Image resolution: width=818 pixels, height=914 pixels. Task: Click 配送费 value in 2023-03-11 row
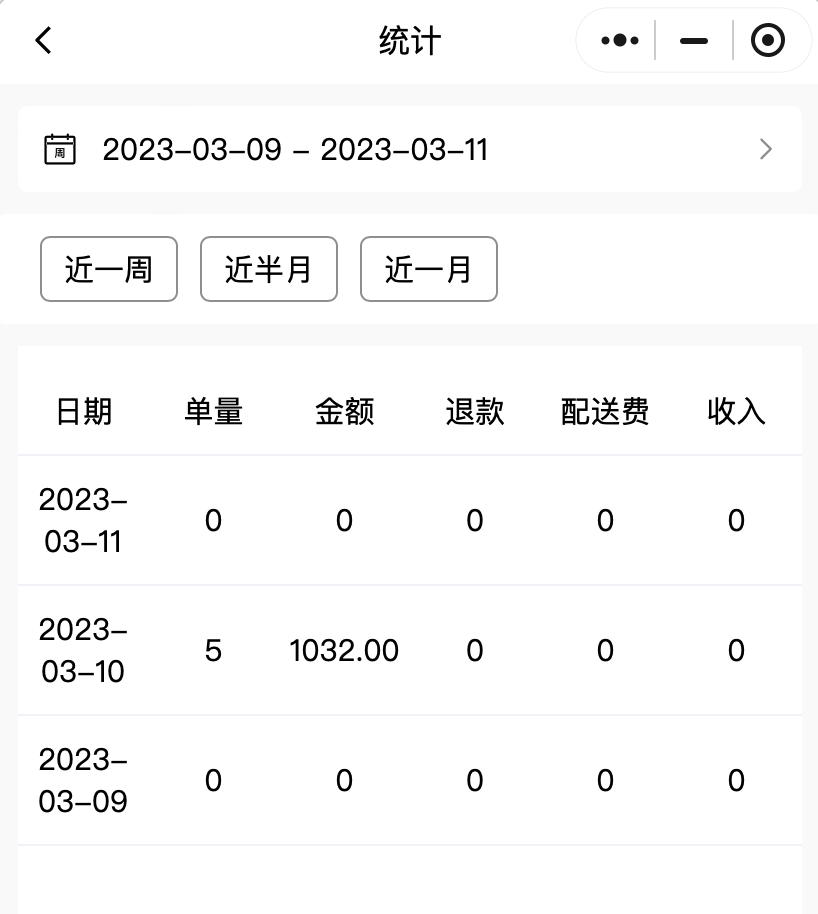605,521
